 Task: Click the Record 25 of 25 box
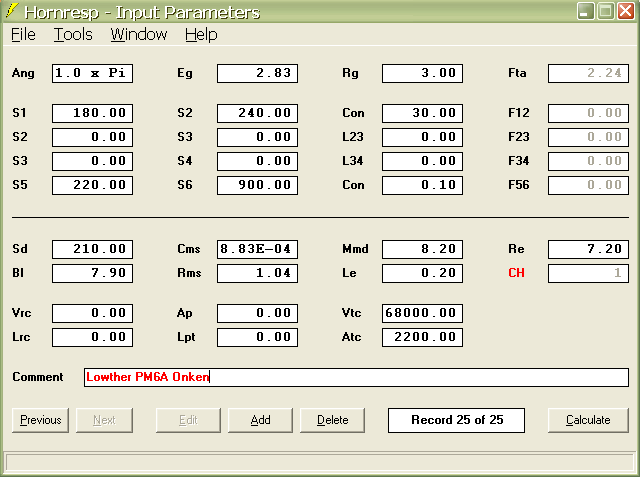pyautogui.click(x=456, y=420)
